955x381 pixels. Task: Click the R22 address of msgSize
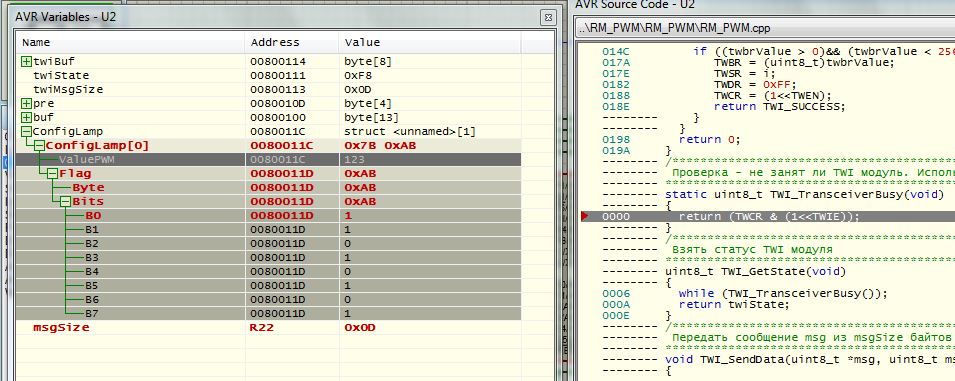tap(262, 327)
